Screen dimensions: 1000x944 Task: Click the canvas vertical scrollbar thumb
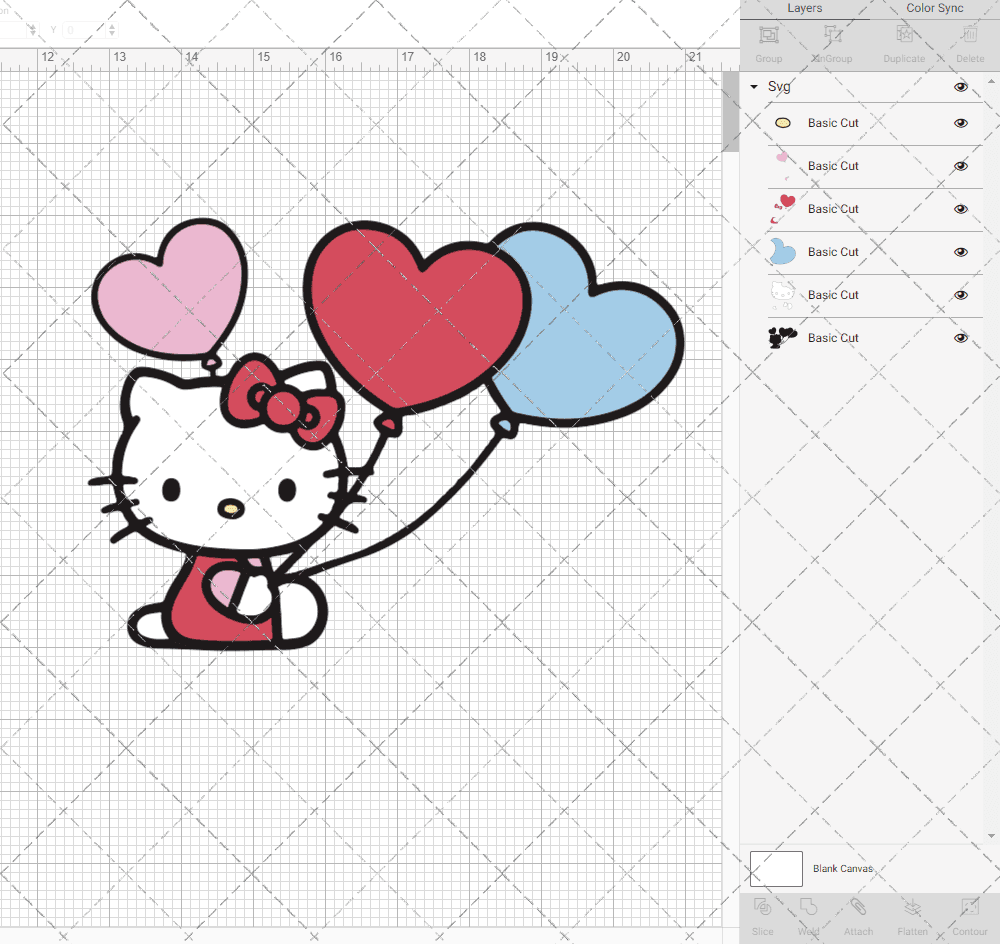(x=730, y=111)
